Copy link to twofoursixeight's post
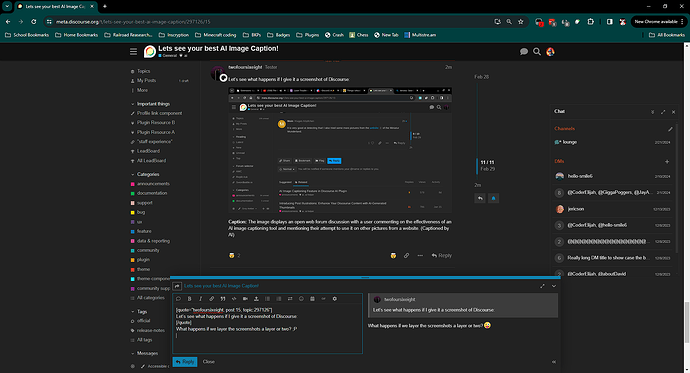This screenshot has width=690, height=373. click(x=406, y=256)
